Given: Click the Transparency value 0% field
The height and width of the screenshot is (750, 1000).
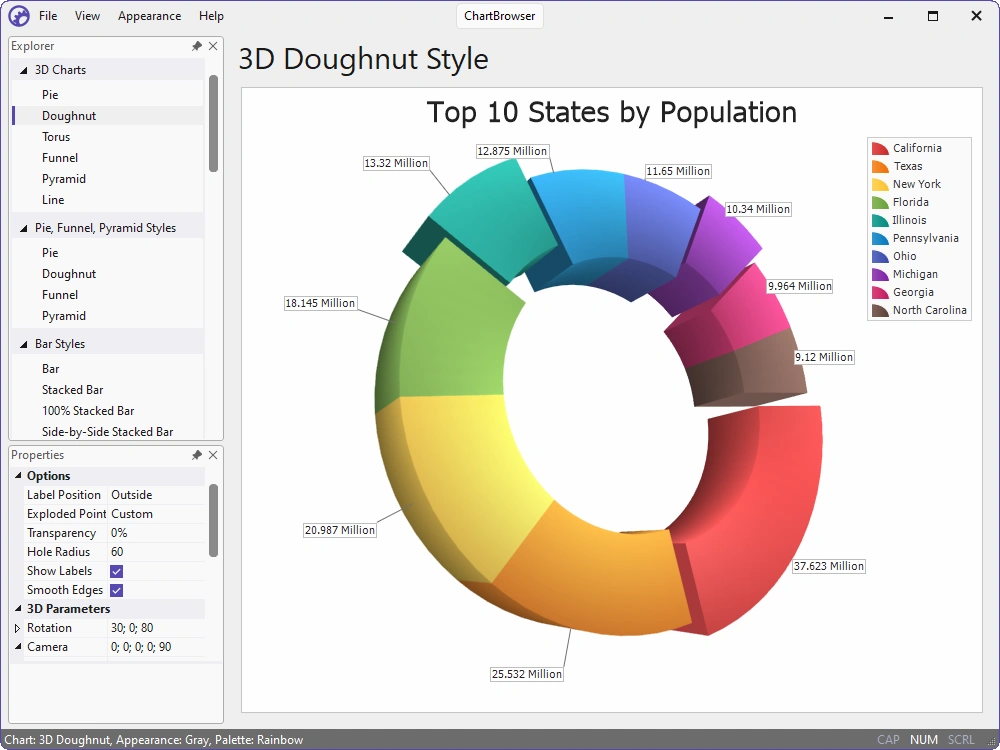Looking at the screenshot, I should tap(157, 533).
